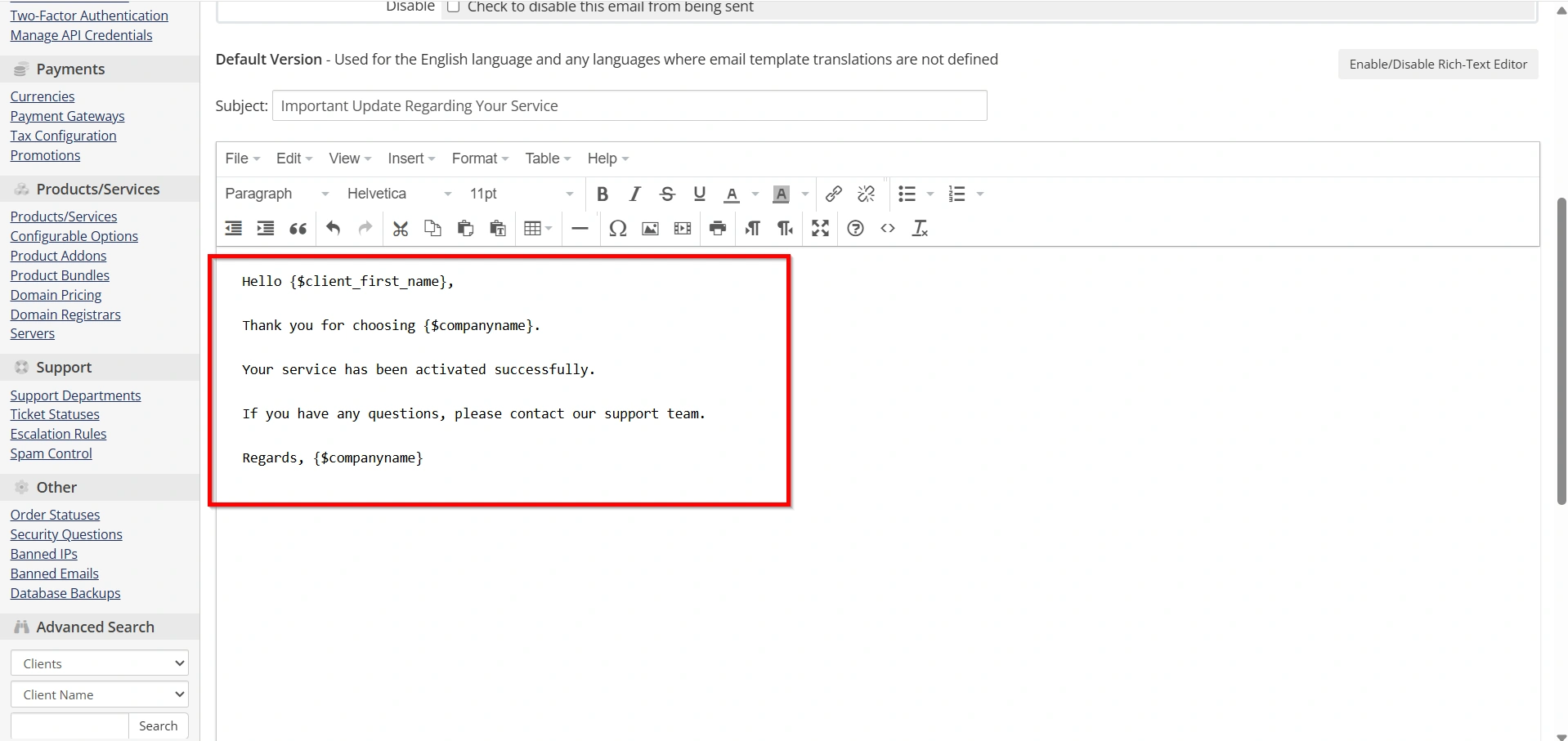Cut selected text with scissors icon
The width and height of the screenshot is (1568, 741).
[x=401, y=229]
